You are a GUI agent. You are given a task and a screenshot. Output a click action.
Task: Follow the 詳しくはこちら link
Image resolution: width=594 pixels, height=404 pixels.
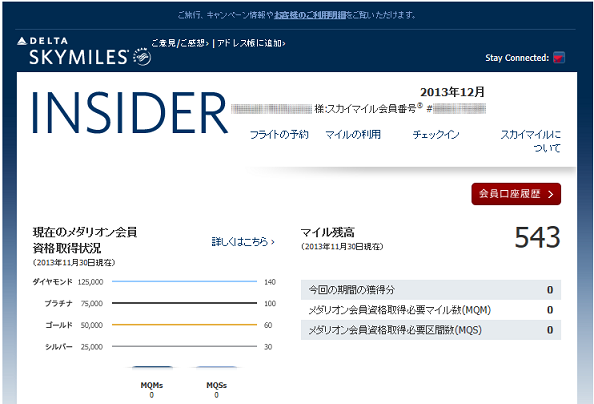243,241
